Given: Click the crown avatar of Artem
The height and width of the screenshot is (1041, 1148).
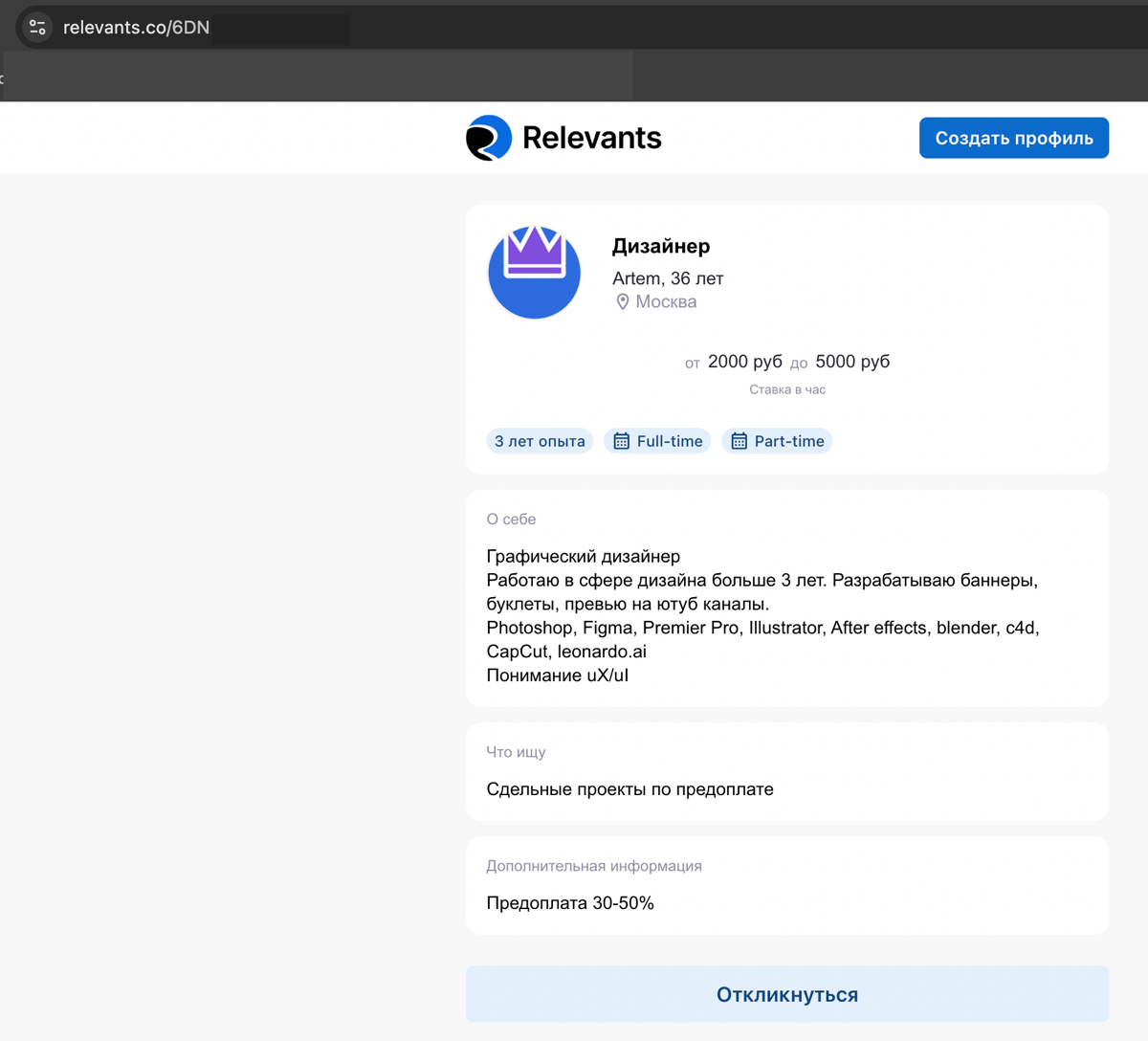Looking at the screenshot, I should point(534,272).
